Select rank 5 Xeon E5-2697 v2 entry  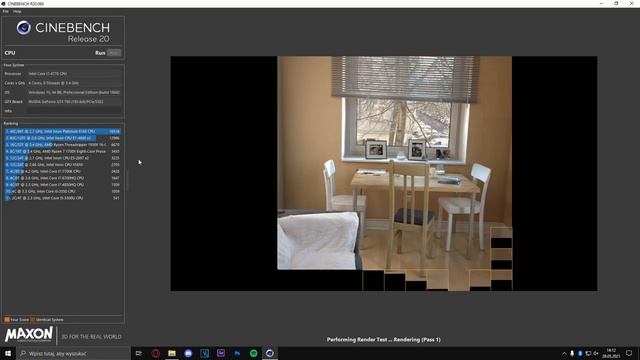tap(62, 158)
